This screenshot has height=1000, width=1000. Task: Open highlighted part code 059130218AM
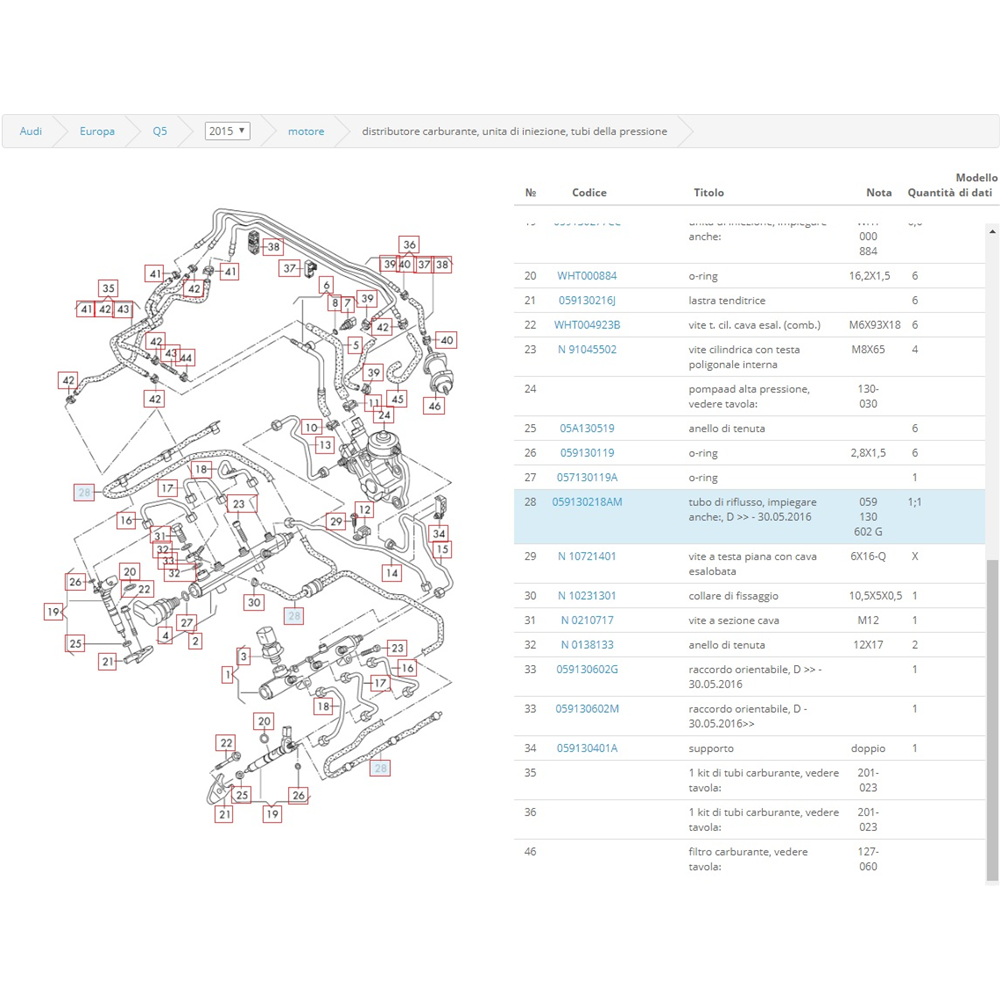click(587, 502)
